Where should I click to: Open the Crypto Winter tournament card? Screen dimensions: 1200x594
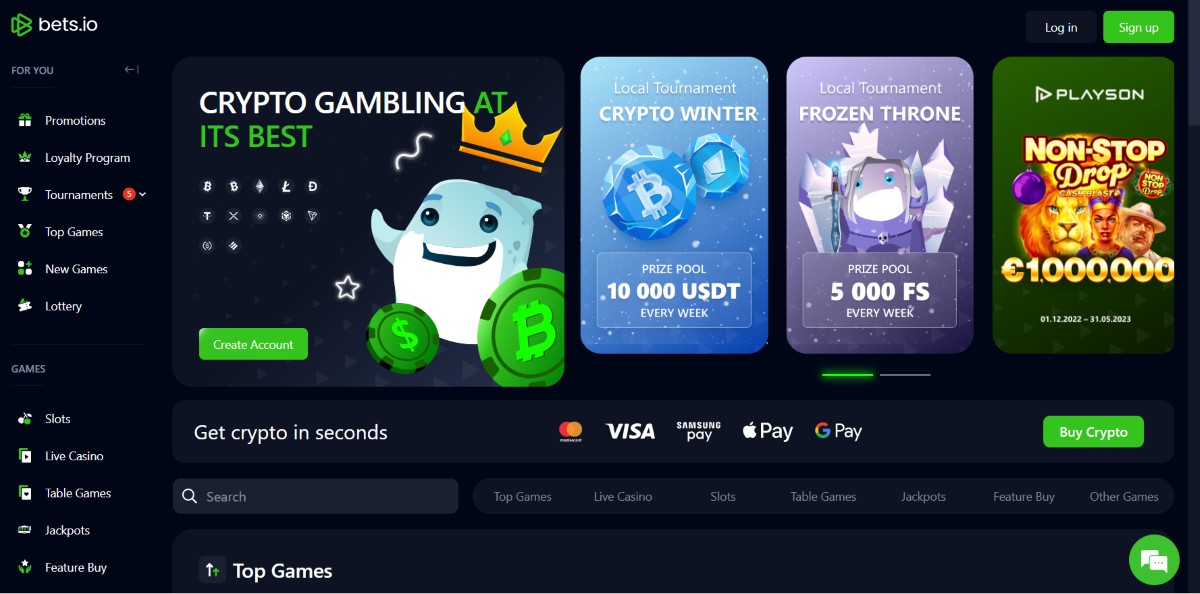[x=674, y=205]
